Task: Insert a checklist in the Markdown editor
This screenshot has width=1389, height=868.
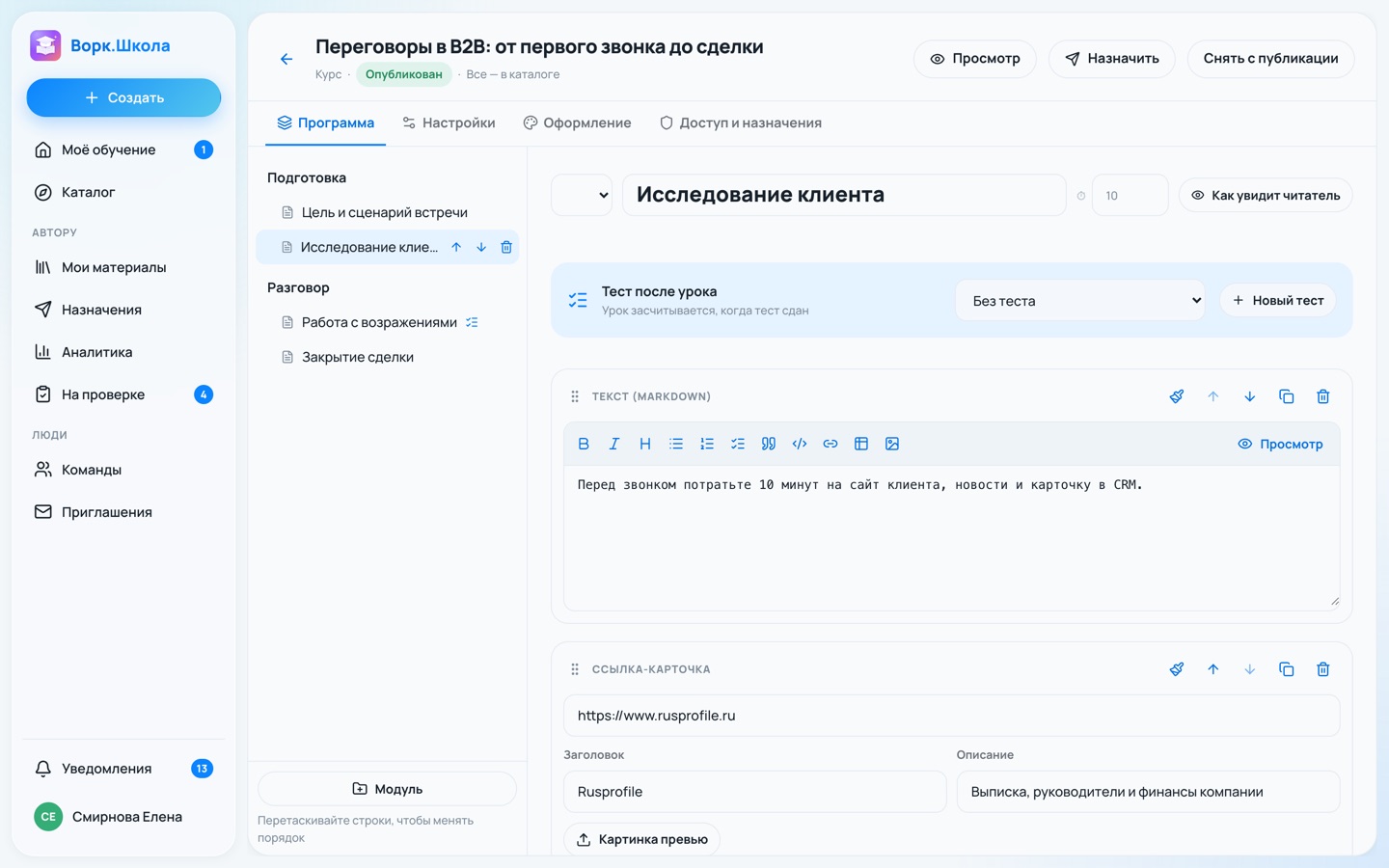Action: click(738, 444)
